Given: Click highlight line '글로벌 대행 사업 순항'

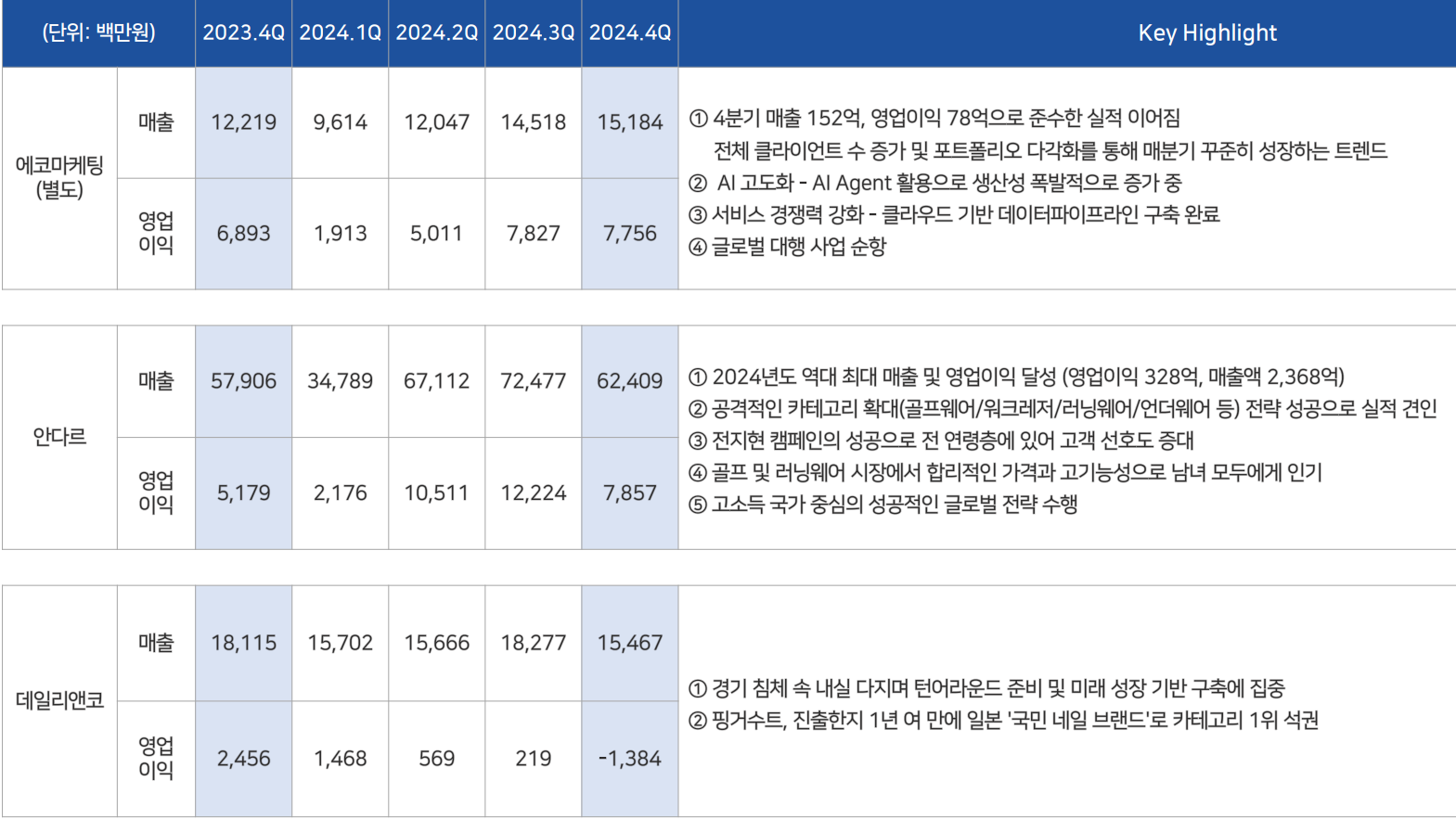Looking at the screenshot, I should pos(788,247).
